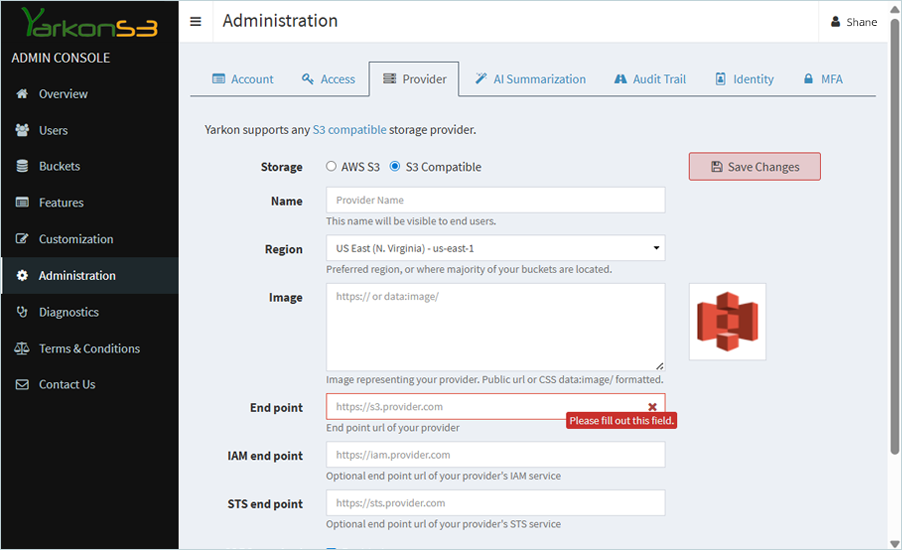This screenshot has height=550, width=902.
Task: Select the AWS S3 radio button
Action: click(x=331, y=167)
